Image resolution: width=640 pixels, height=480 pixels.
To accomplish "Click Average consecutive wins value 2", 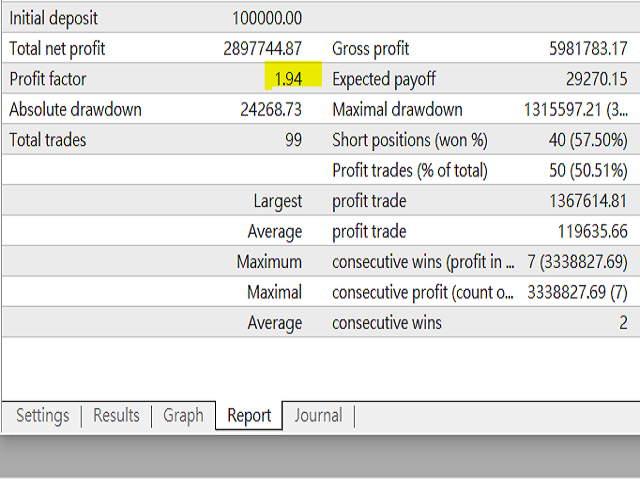I will click(x=623, y=323).
